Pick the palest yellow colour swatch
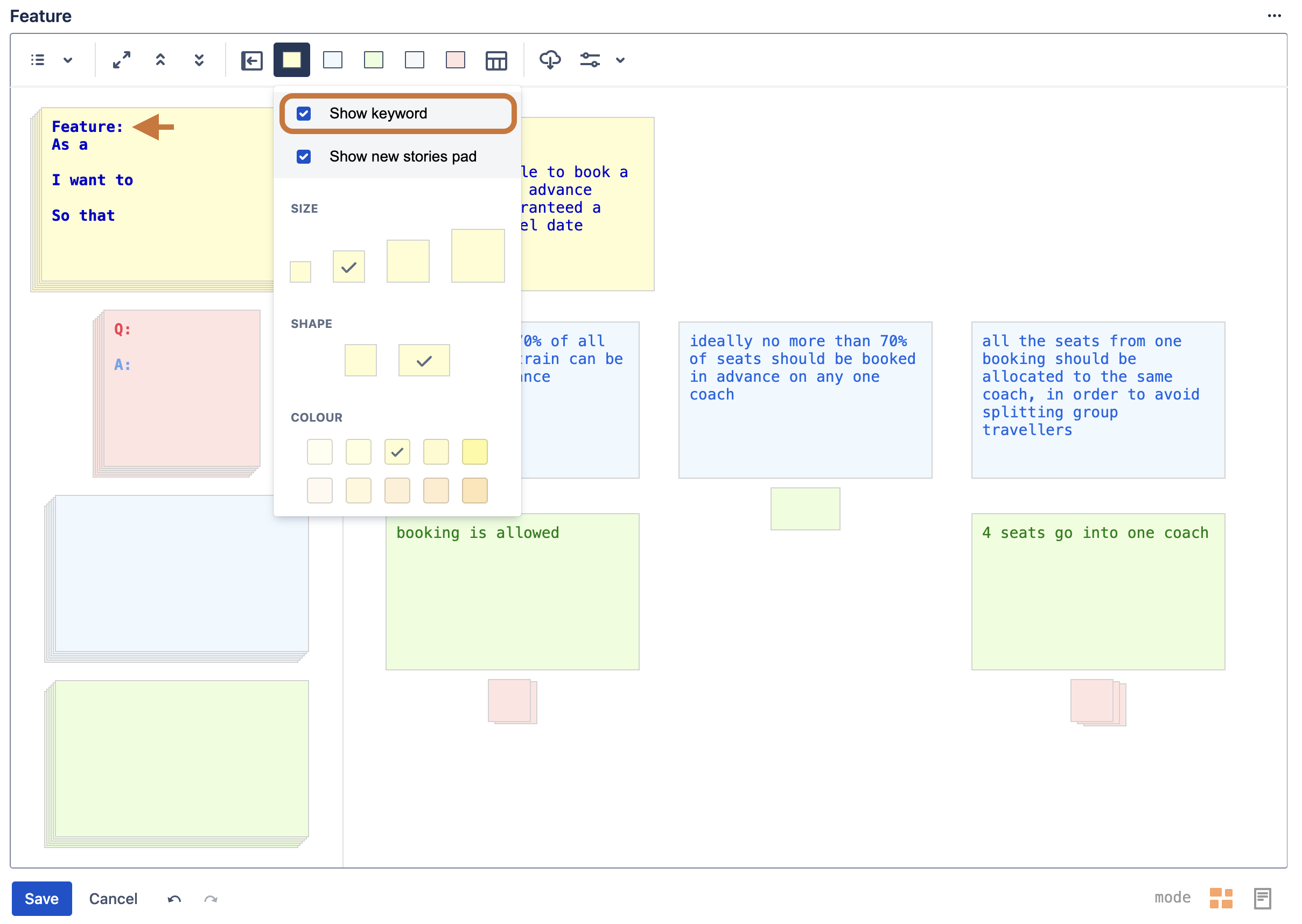Viewport: 1302px width, 924px height. point(320,452)
